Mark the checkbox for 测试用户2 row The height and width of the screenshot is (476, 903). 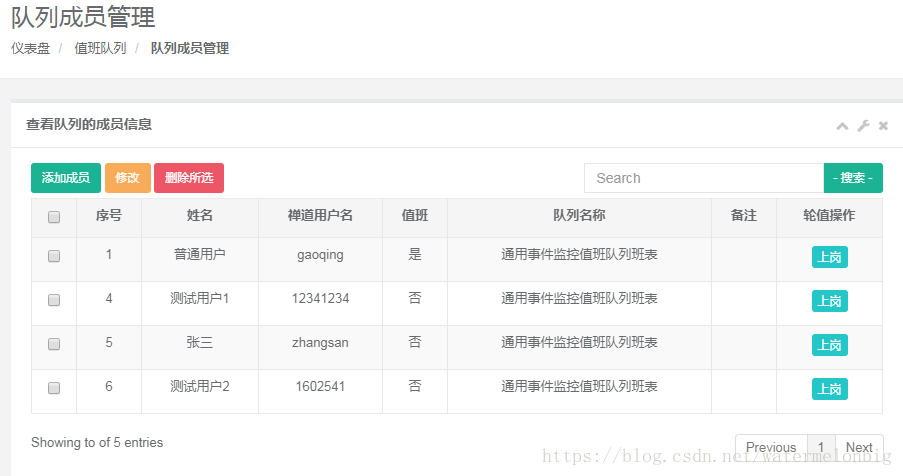pyautogui.click(x=54, y=388)
